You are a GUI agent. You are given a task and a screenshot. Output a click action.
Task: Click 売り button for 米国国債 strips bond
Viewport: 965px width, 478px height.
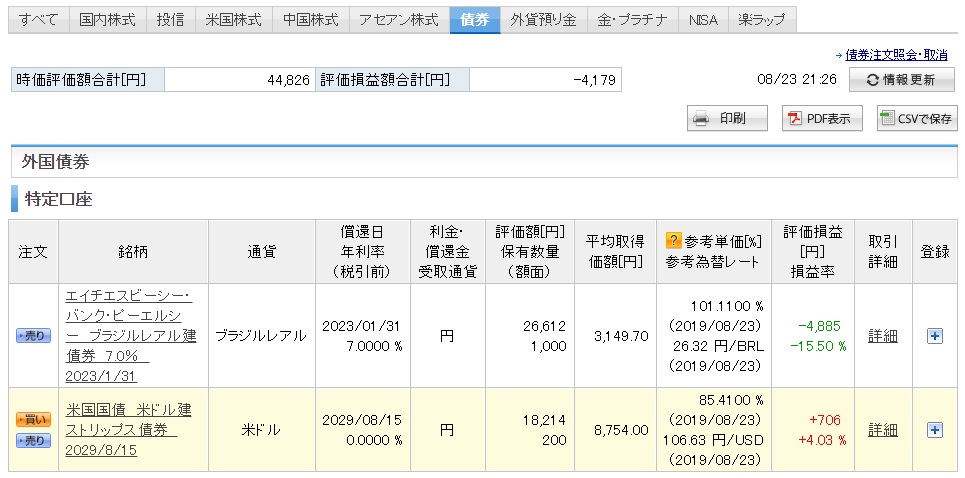[x=33, y=440]
